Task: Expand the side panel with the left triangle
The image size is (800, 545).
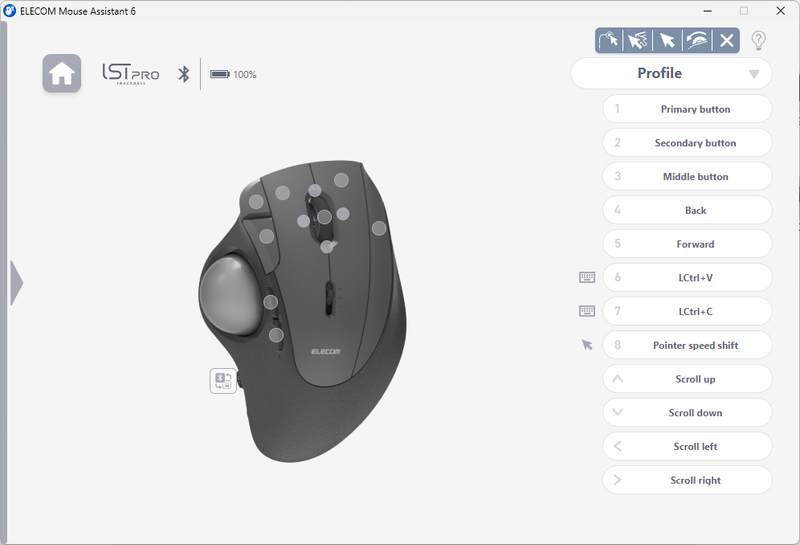Action: (16, 283)
